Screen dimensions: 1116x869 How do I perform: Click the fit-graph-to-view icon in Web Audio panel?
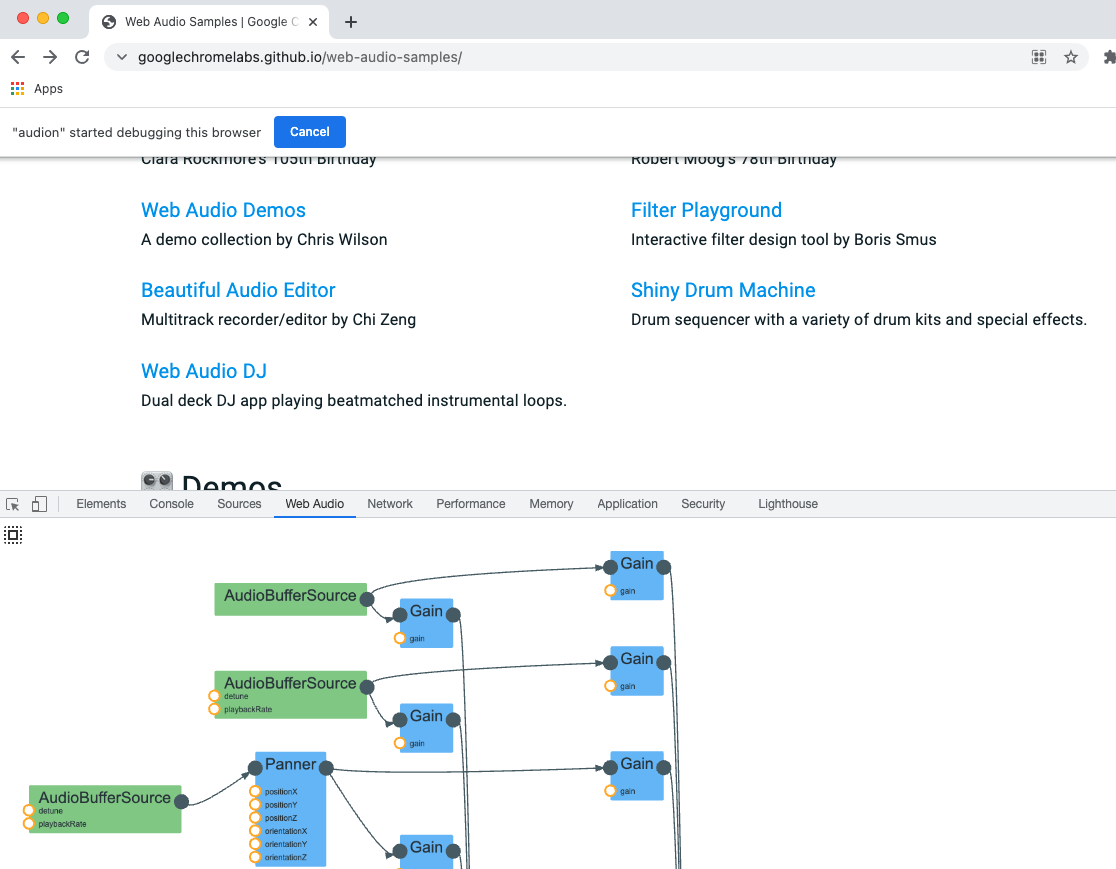[x=13, y=535]
